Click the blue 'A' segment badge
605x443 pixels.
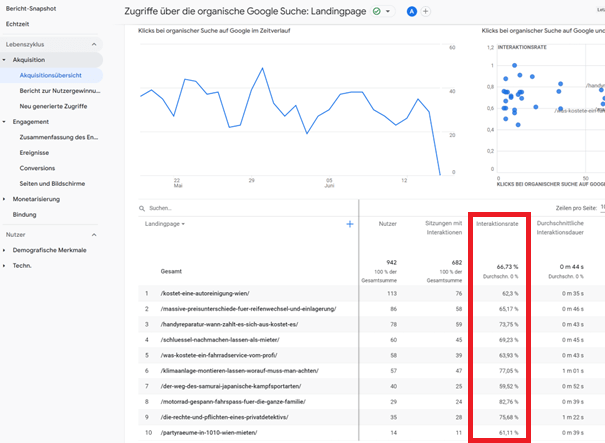pos(412,11)
